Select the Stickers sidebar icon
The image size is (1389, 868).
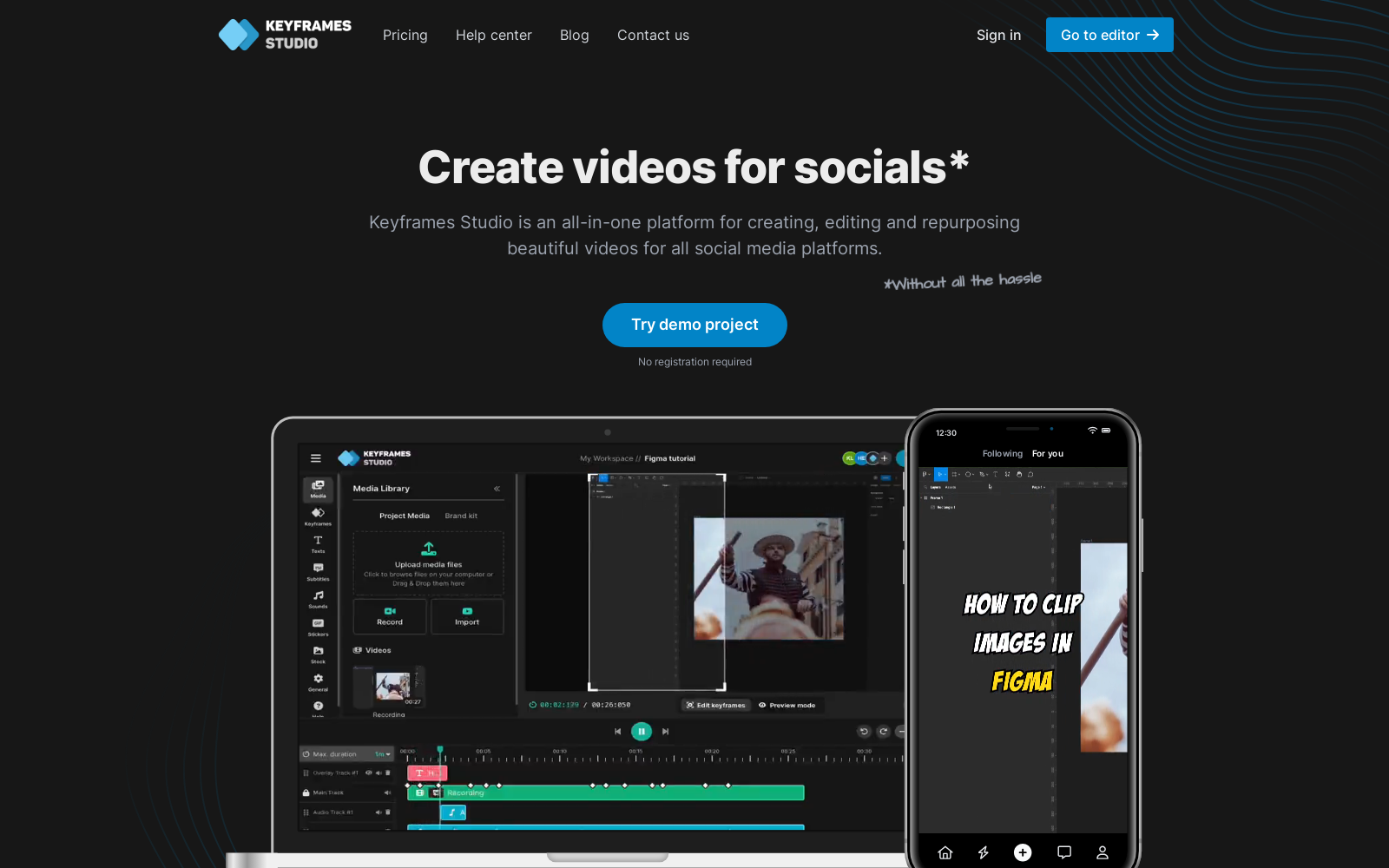pyautogui.click(x=318, y=627)
